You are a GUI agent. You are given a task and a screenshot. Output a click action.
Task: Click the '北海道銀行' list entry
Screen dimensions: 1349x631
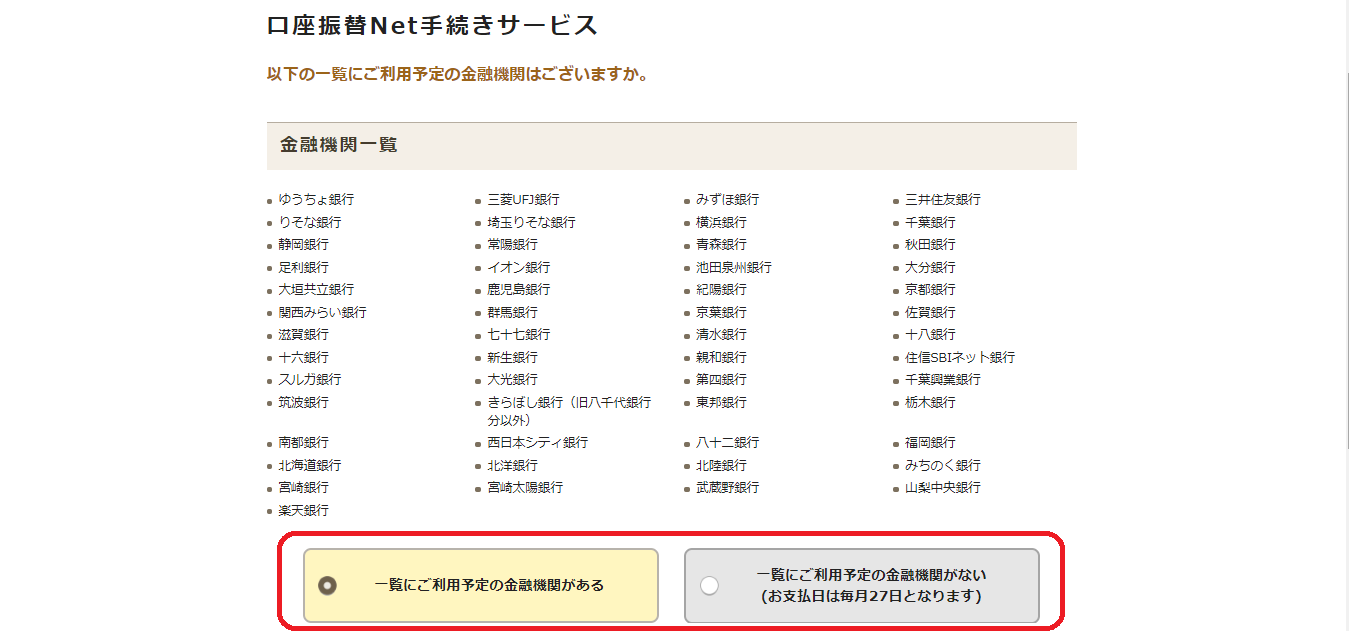click(310, 465)
